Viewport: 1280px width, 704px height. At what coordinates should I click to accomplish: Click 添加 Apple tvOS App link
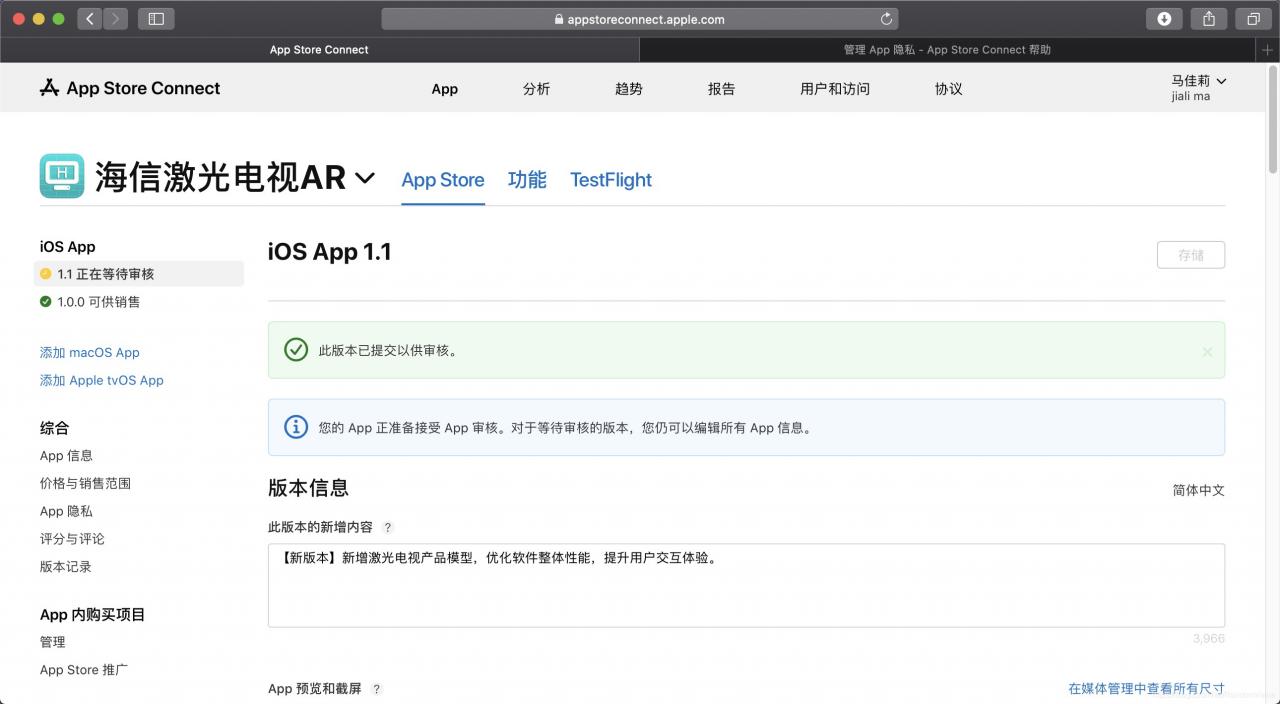pos(102,381)
